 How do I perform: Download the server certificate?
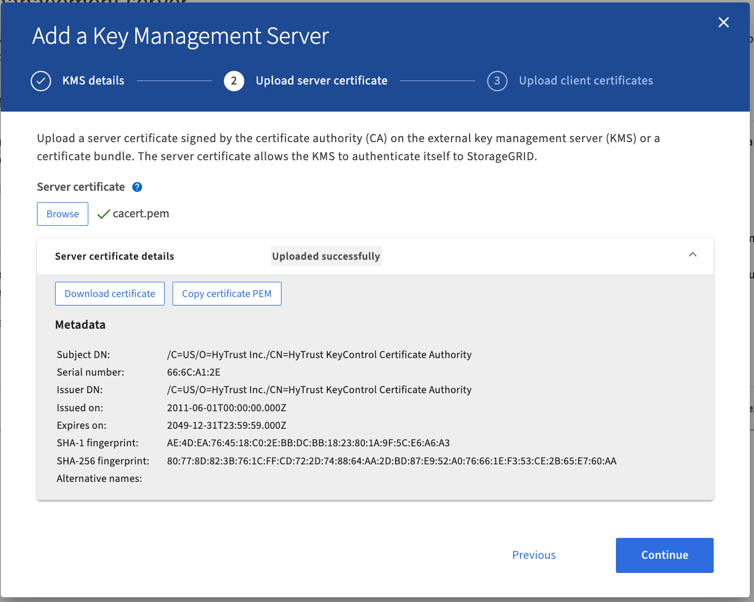click(x=110, y=294)
